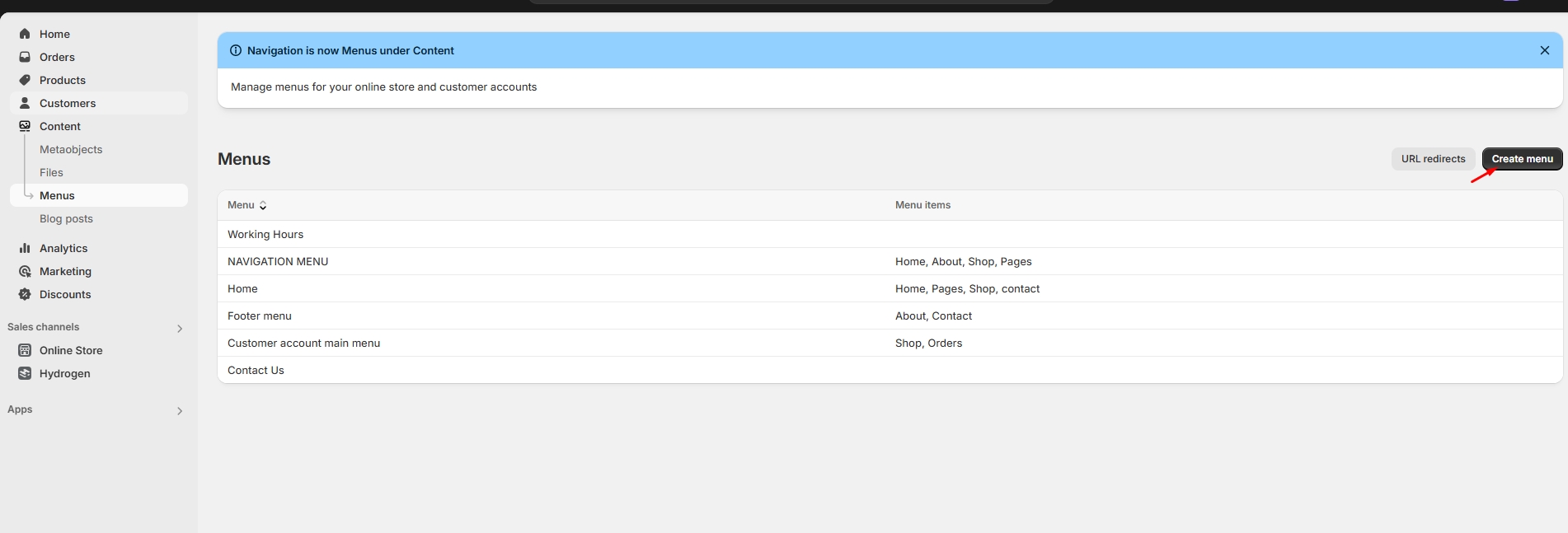Screen dimensions: 1568x533
Task: Dismiss the navigation notice banner
Action: point(1544,50)
